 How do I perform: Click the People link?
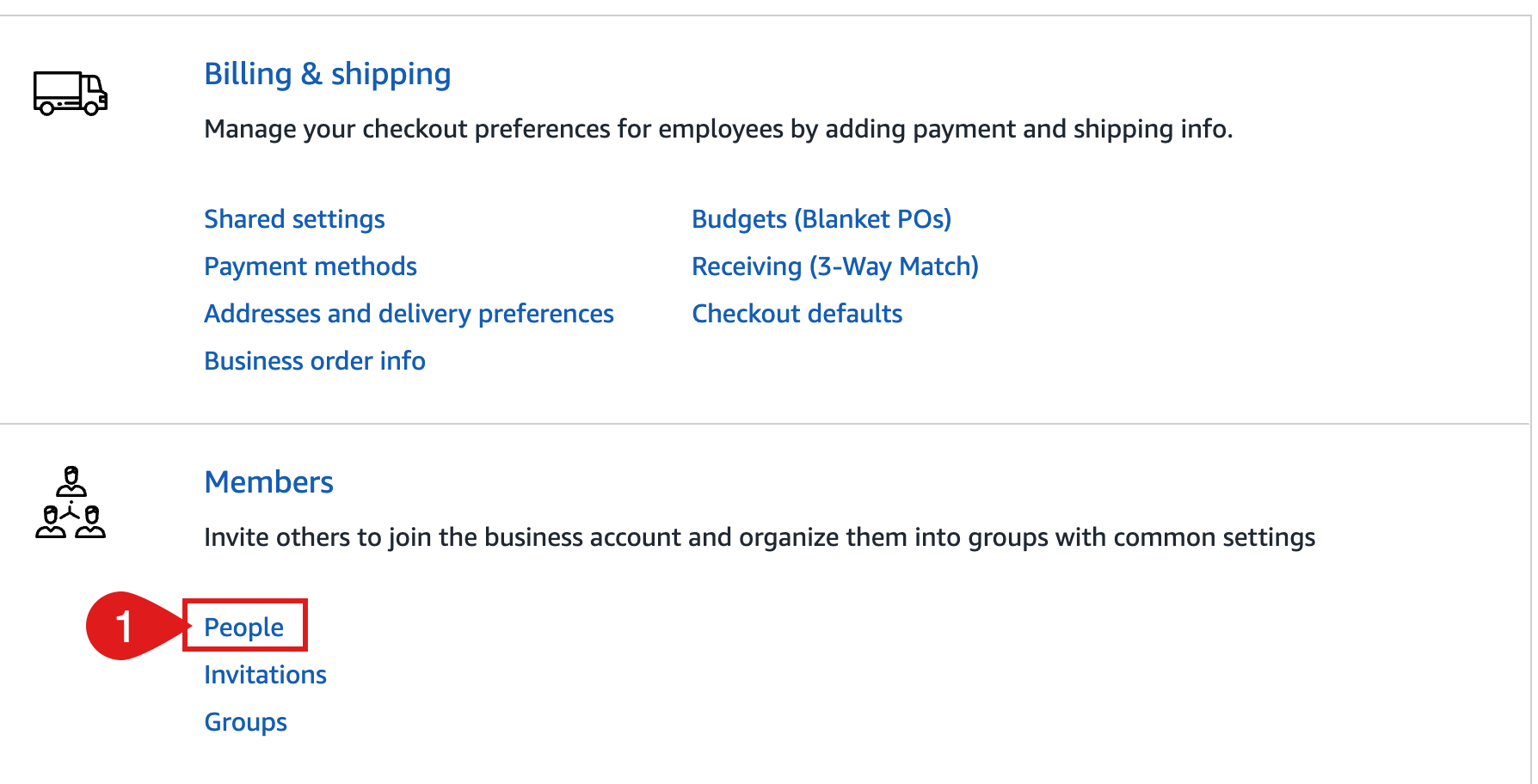click(x=244, y=628)
